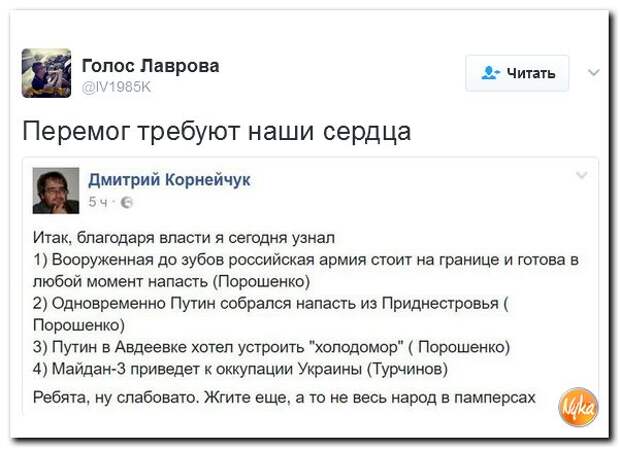Click the Дмитрий Корнейчук name link
620x449 pixels.
(169, 180)
